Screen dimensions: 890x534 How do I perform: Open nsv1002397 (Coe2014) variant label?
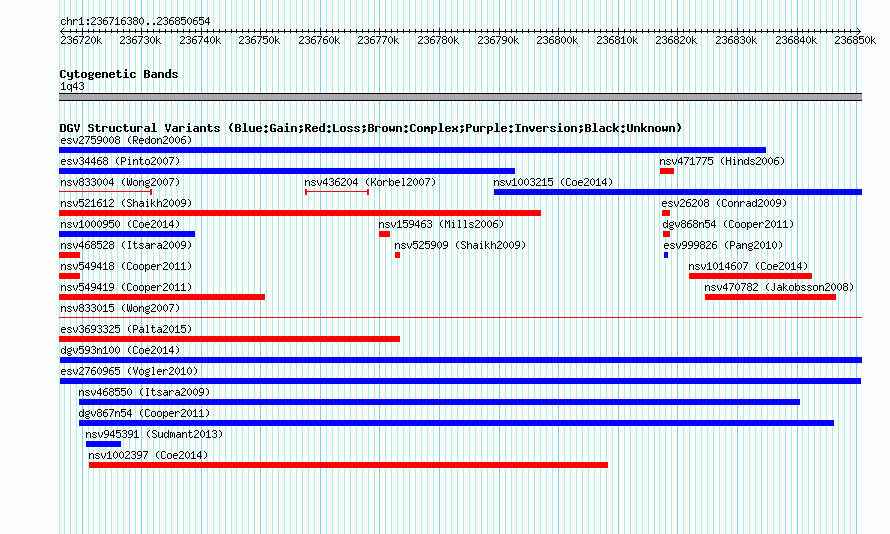[x=148, y=455]
